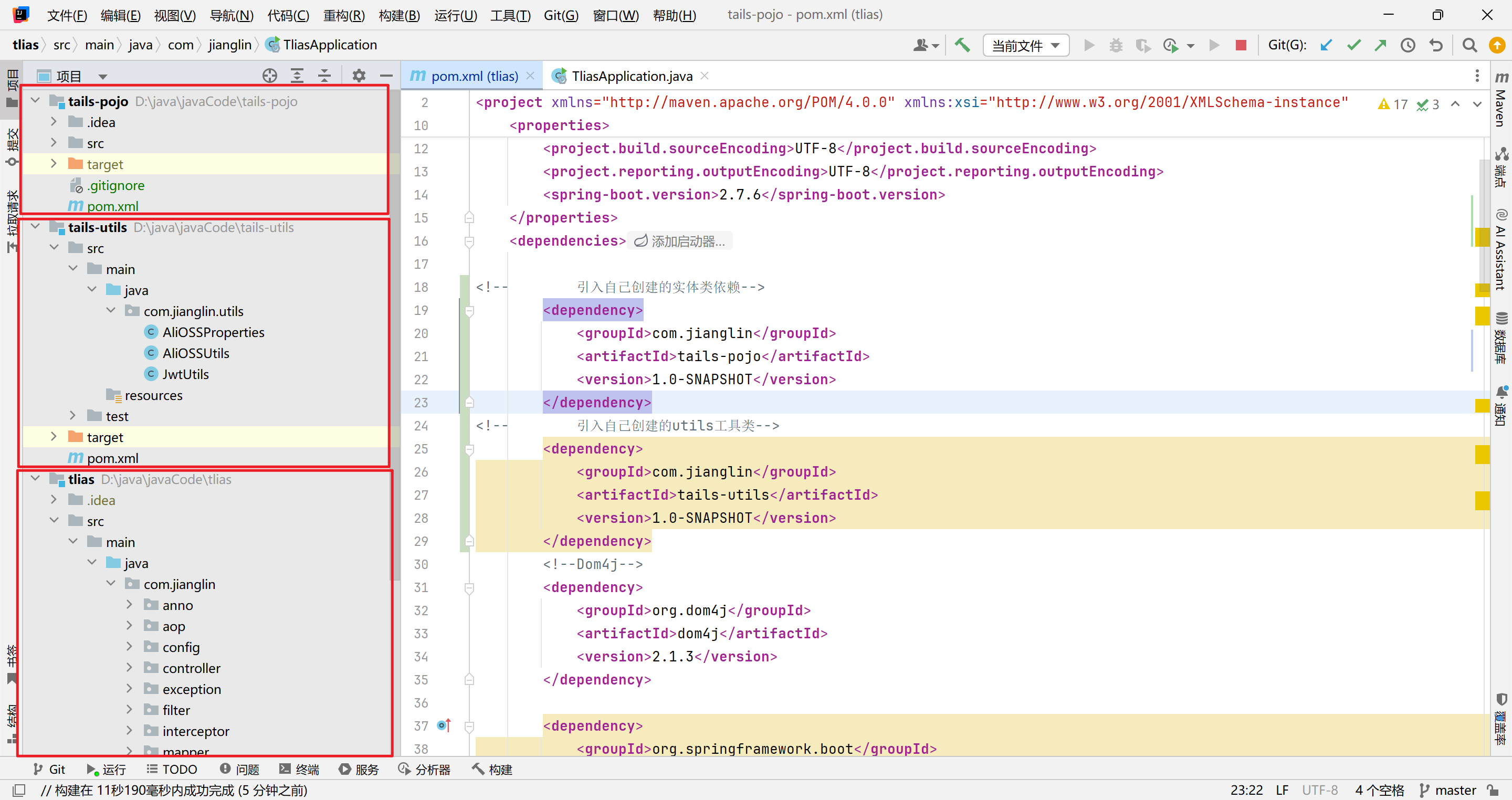Image resolution: width=1512 pixels, height=800 pixels.
Task: Click the Build project hammer icon
Action: [x=962, y=45]
